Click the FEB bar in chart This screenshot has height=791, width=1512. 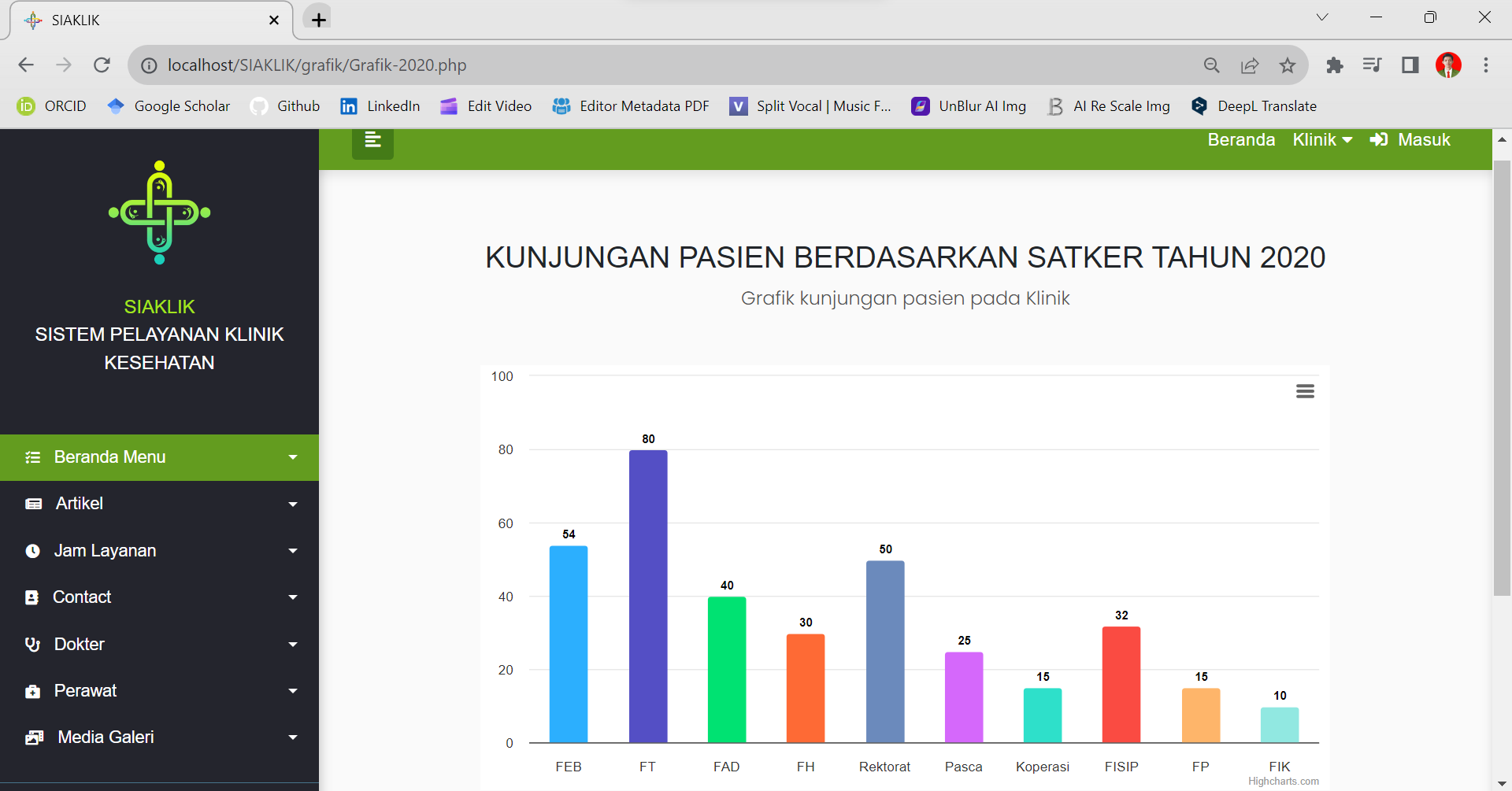click(x=569, y=645)
